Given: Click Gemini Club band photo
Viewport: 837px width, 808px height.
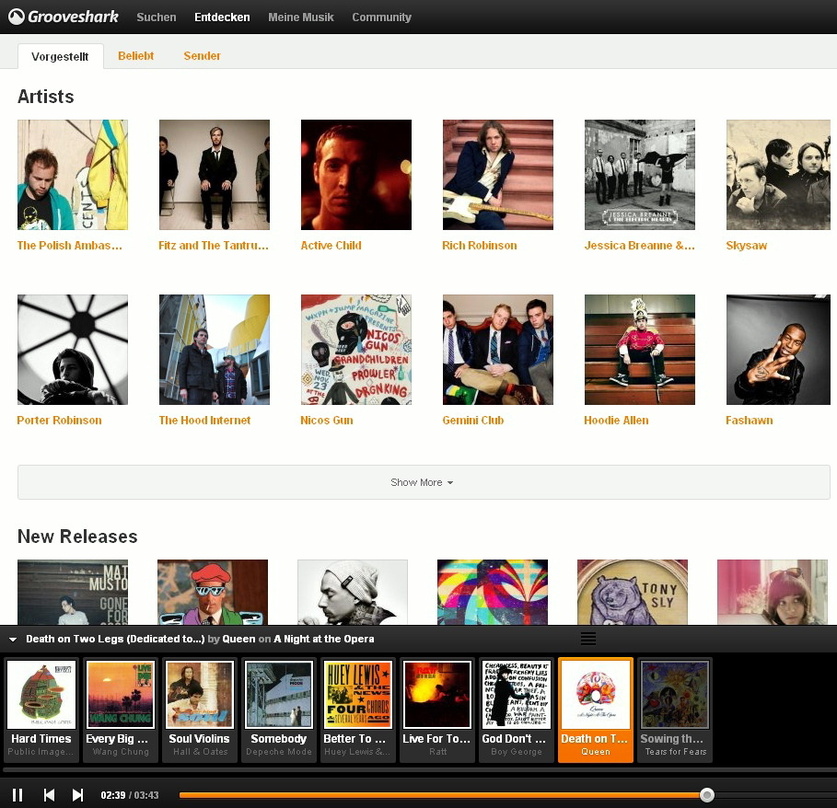Looking at the screenshot, I should (x=498, y=350).
